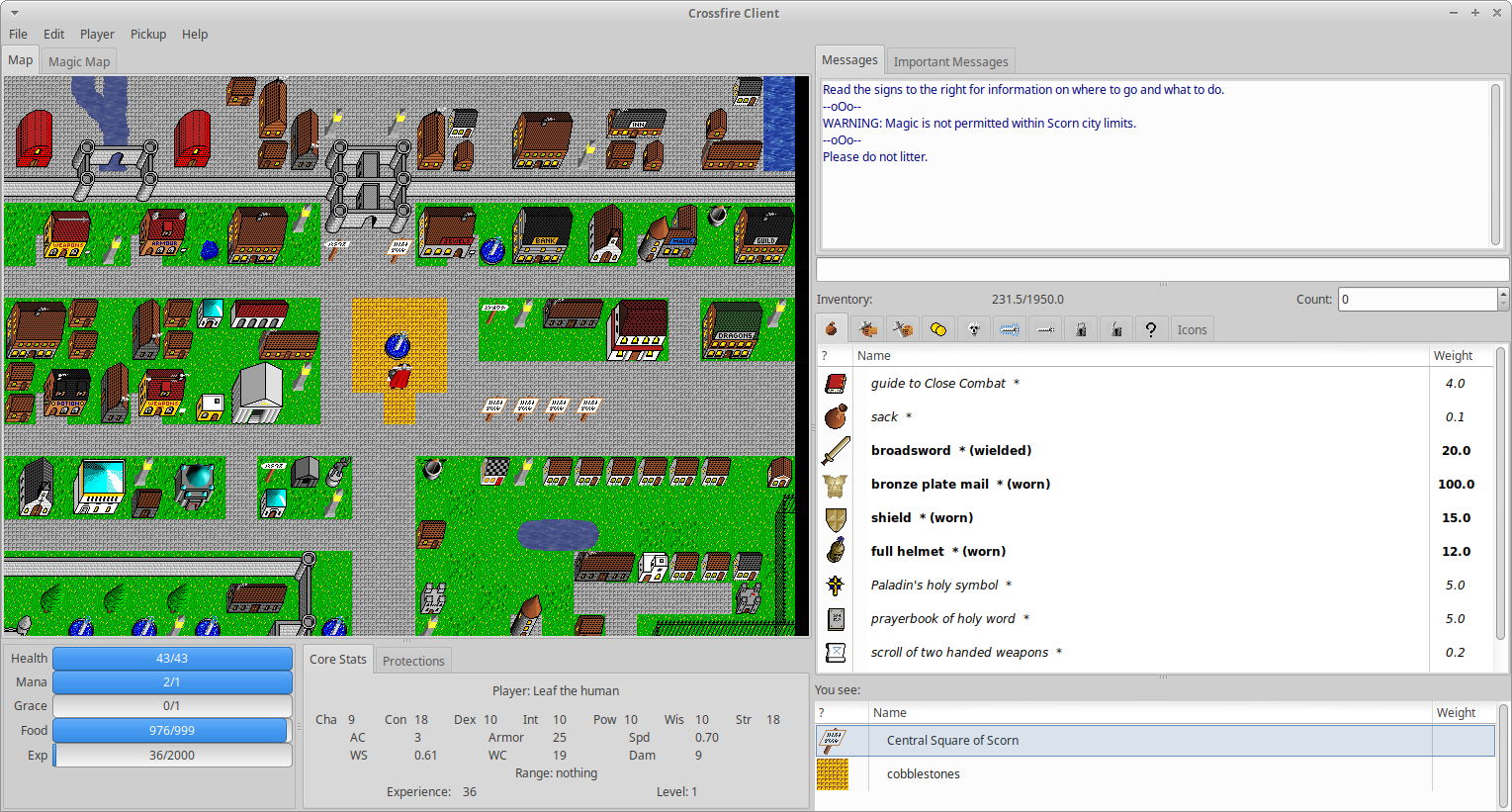Open the Protections stats tab
The width and height of the screenshot is (1512, 812).
point(413,661)
